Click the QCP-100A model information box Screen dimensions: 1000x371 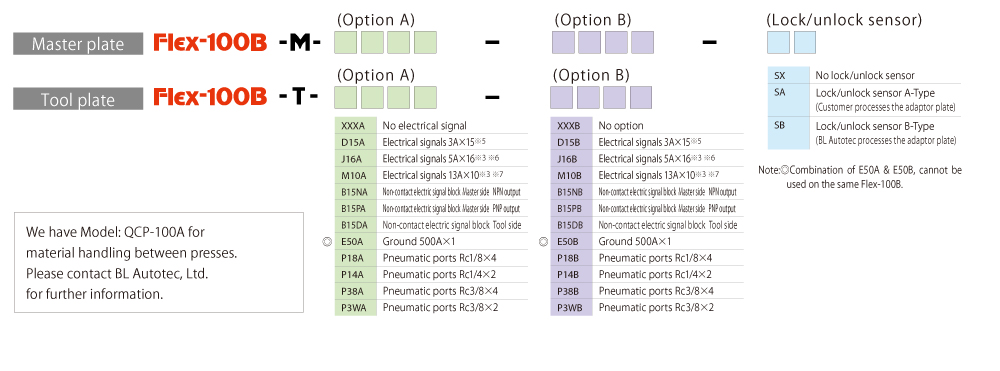click(x=159, y=263)
